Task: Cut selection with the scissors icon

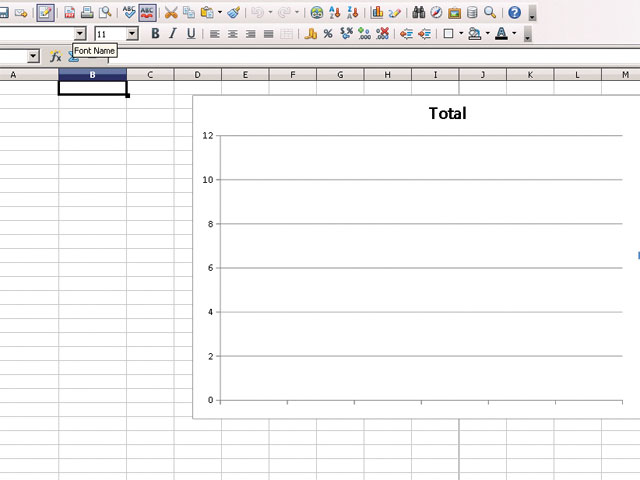Action: coord(171,13)
